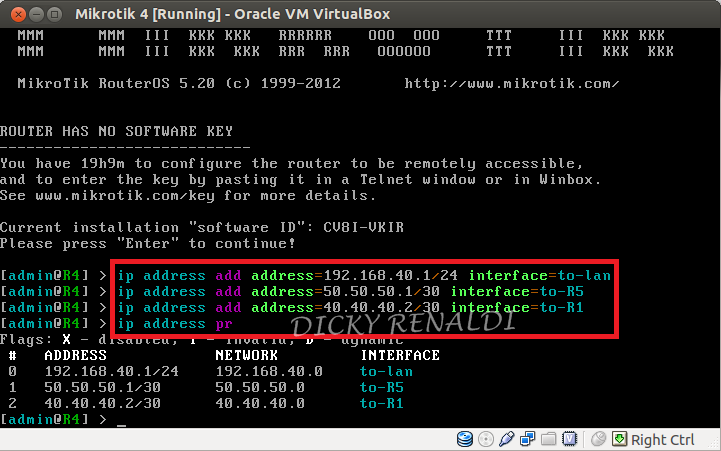Maximize the Mikrotik 4 VirtualBox window
This screenshot has width=721, height=451.
55,14
